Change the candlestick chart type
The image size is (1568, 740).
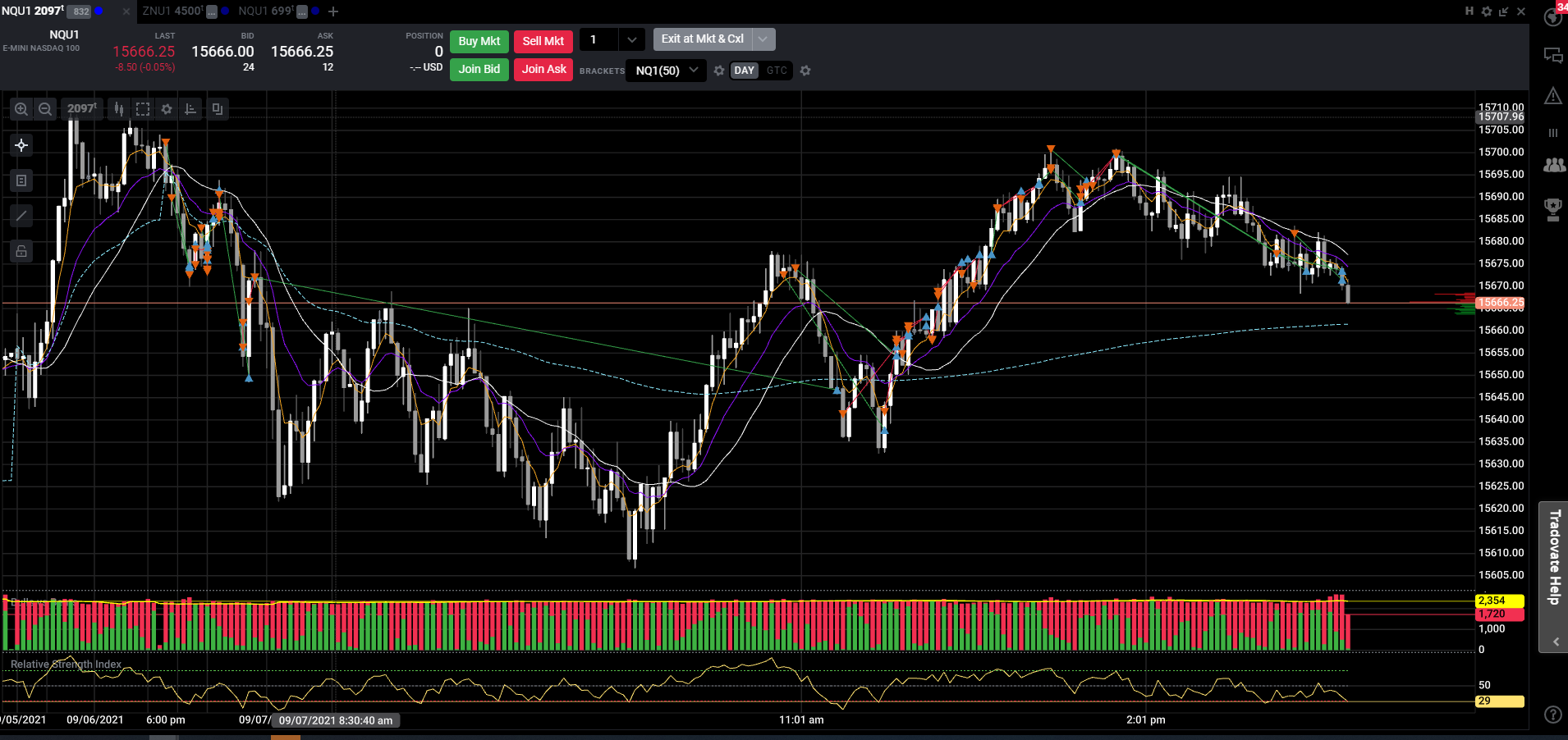click(119, 109)
